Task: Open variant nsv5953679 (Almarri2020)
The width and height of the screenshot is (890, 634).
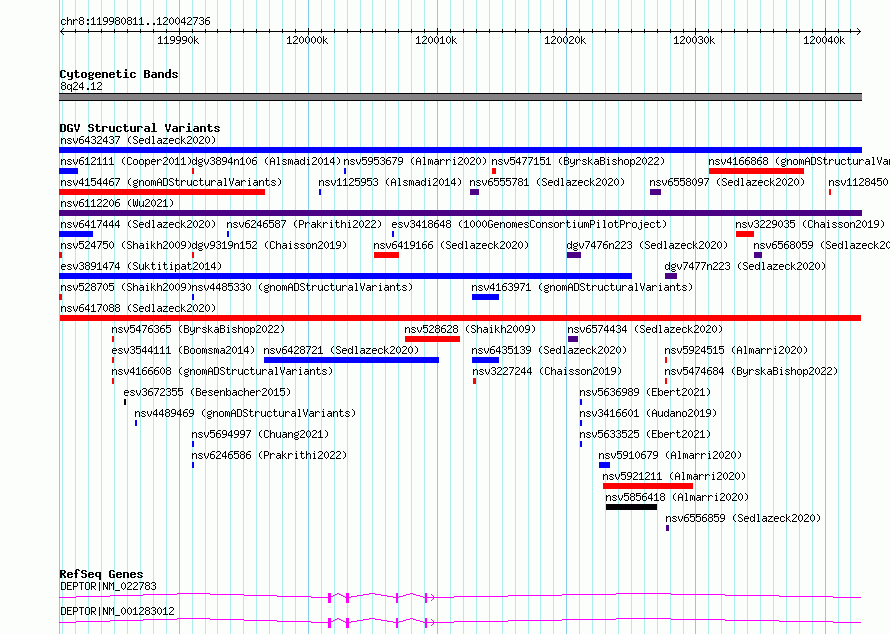Action: [415, 161]
